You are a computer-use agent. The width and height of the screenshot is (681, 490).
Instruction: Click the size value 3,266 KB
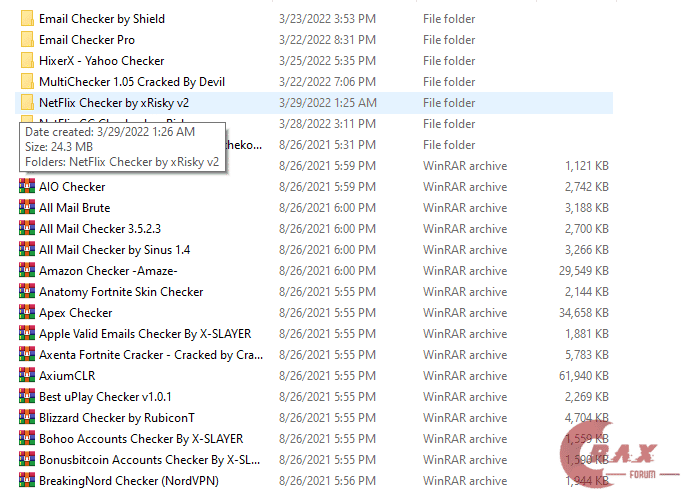click(587, 250)
